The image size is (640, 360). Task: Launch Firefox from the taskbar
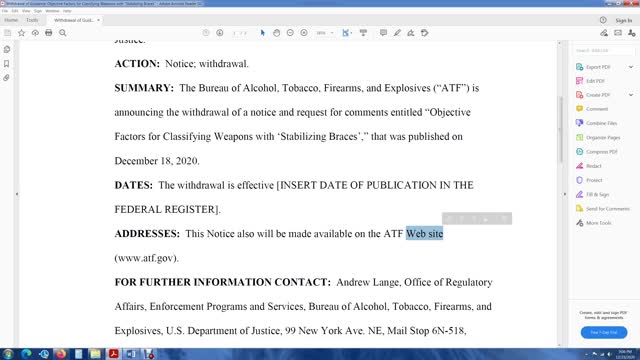coord(61,354)
